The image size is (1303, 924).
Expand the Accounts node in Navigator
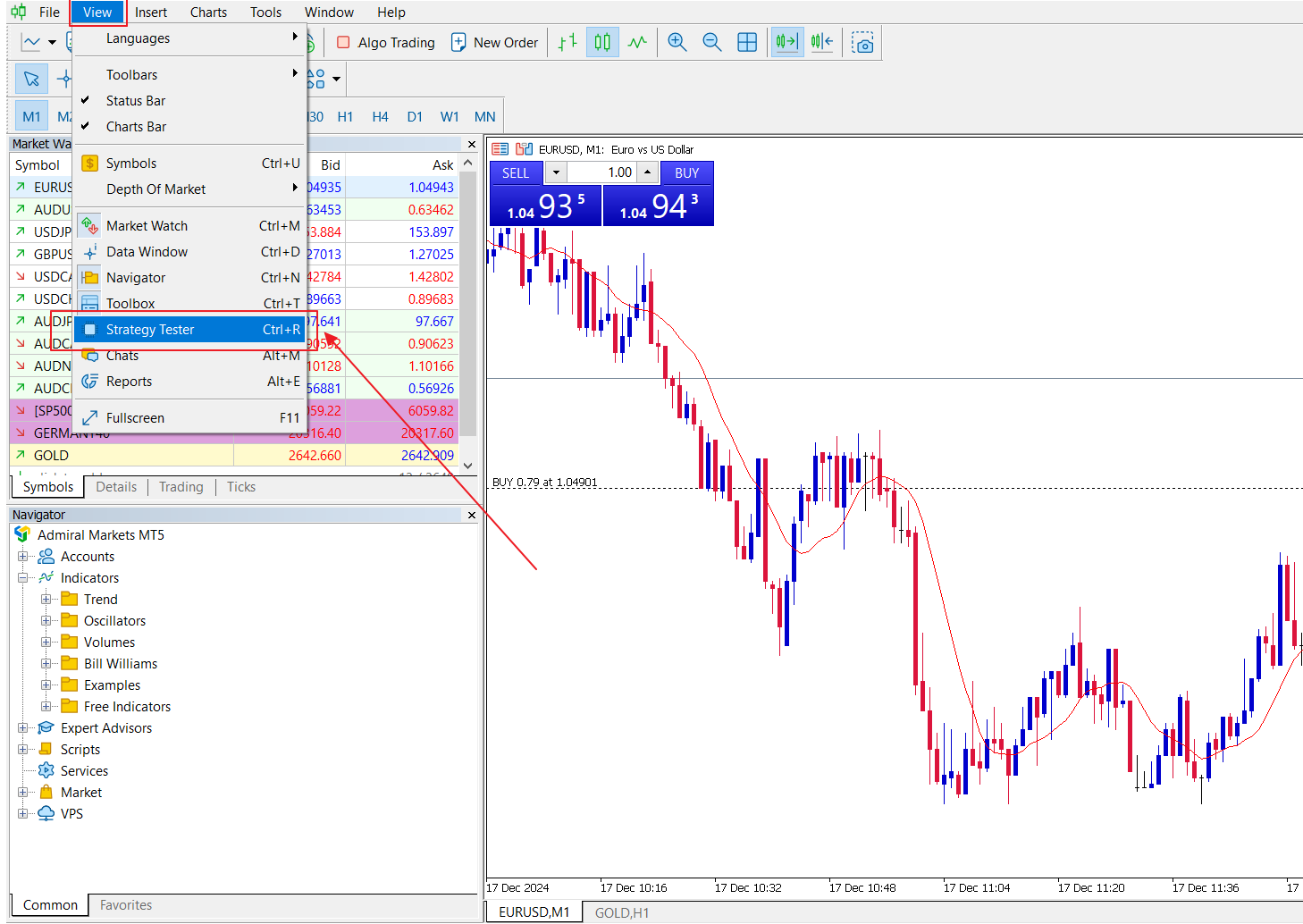pos(23,557)
